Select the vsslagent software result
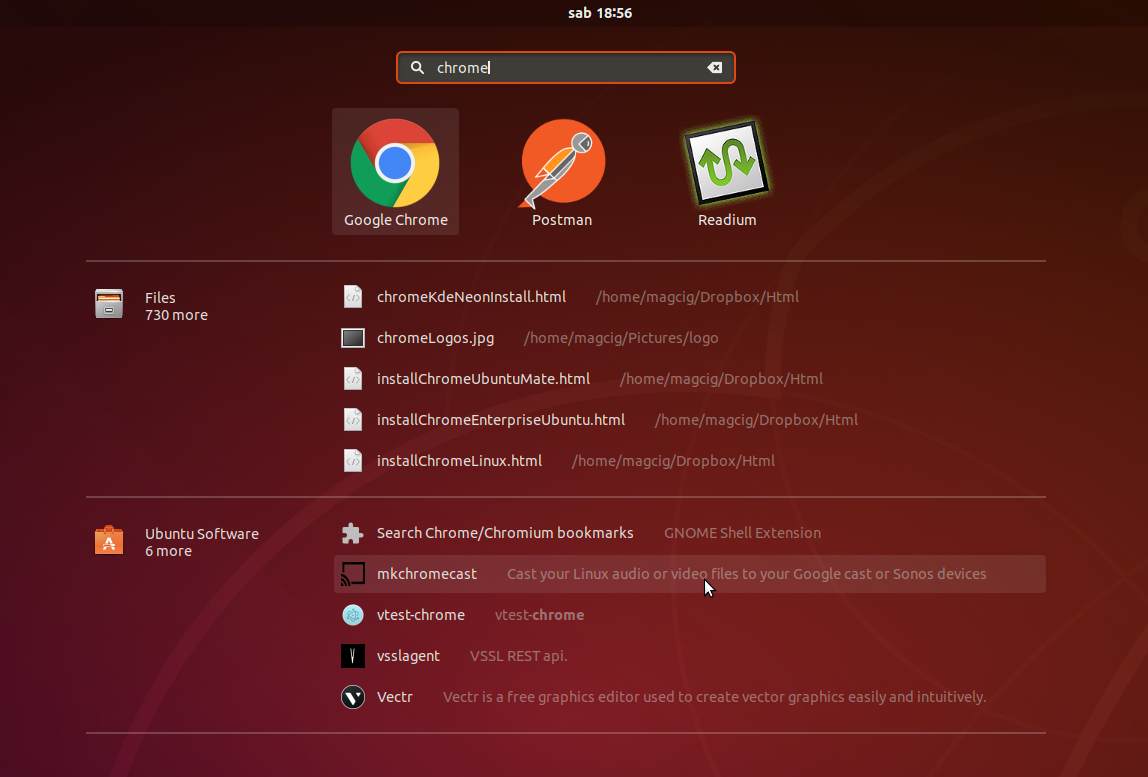Image resolution: width=1148 pixels, height=777 pixels. pyautogui.click(x=690, y=656)
